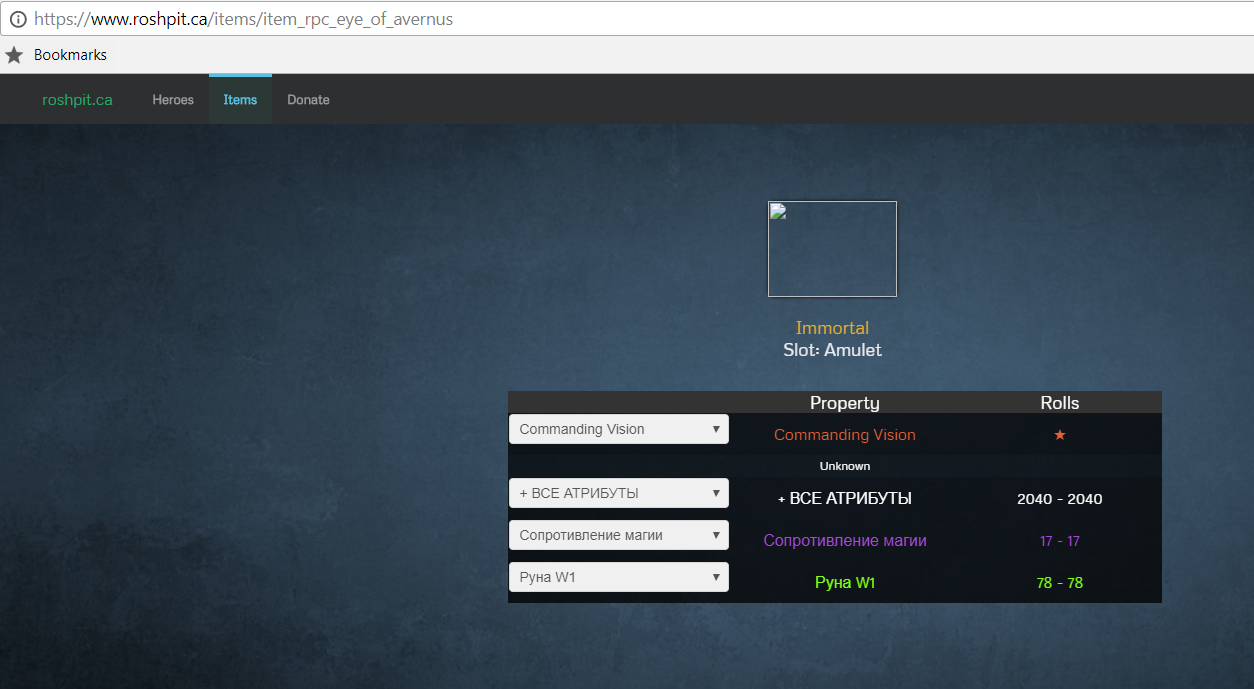This screenshot has width=1254, height=689.
Task: Select the Items nav tab
Action: tap(240, 100)
